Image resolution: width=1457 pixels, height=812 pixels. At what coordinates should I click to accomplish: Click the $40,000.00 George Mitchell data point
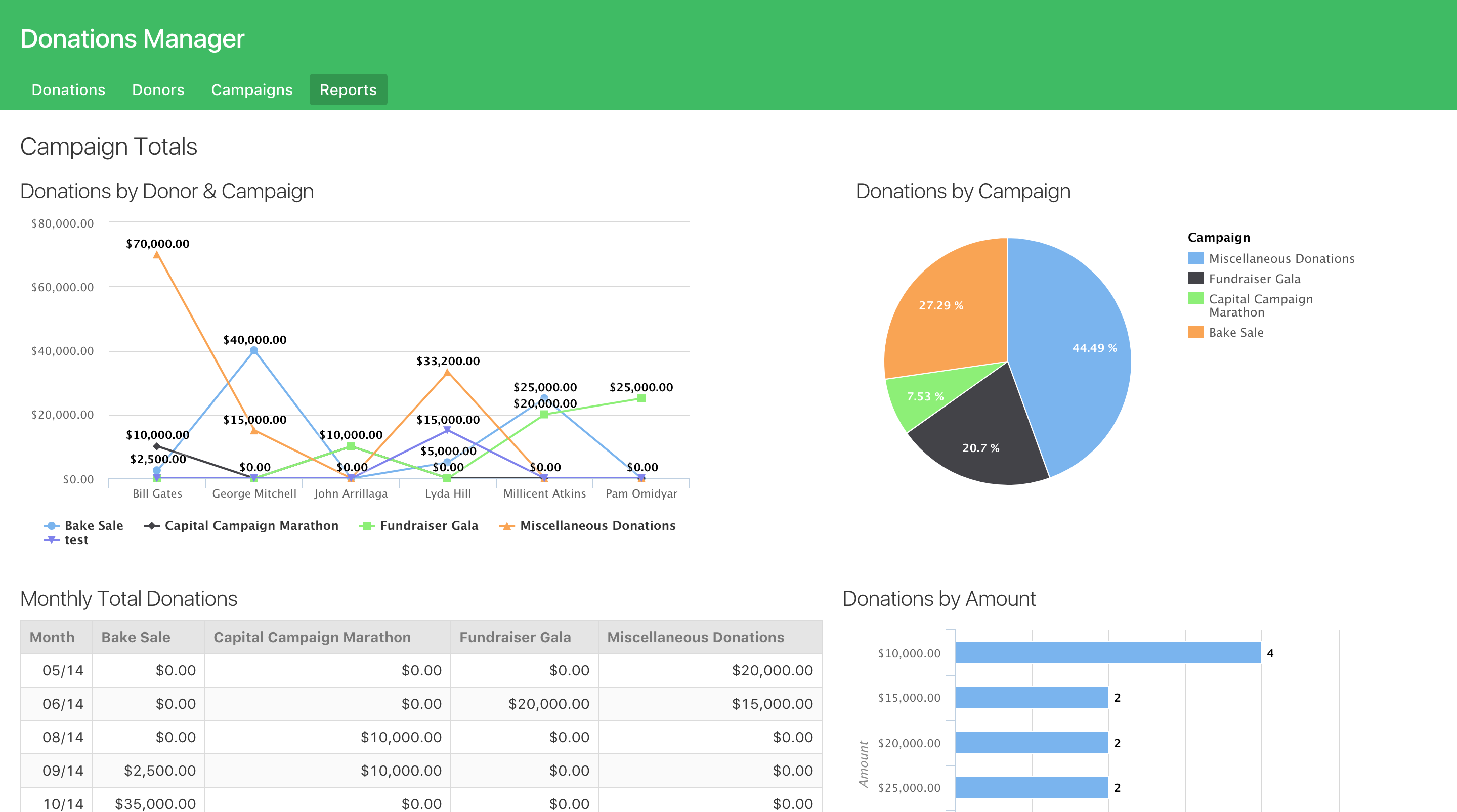[x=254, y=350]
